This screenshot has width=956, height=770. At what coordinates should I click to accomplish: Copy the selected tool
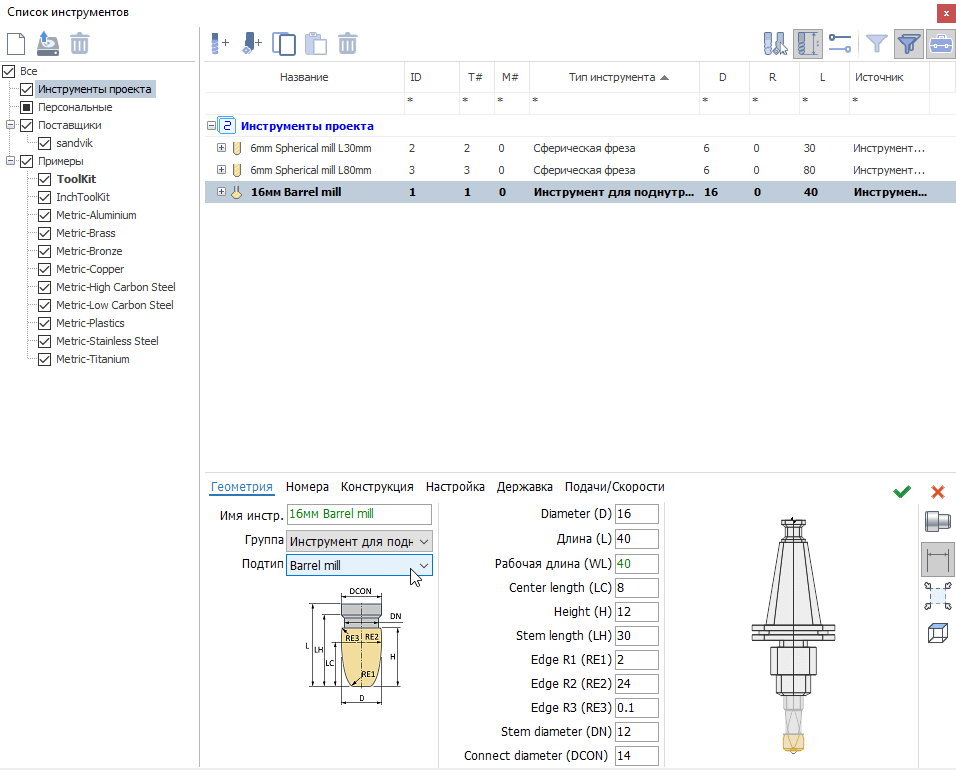pos(284,44)
